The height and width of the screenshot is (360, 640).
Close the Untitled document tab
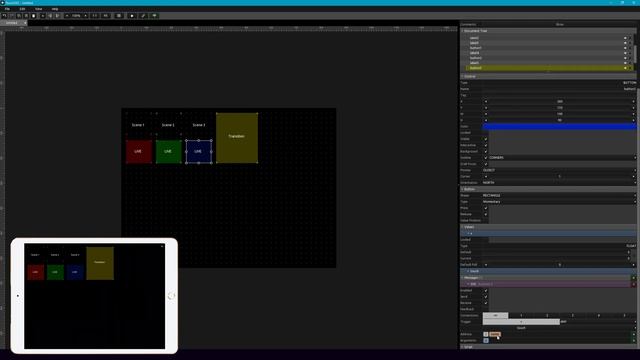(25, 23)
